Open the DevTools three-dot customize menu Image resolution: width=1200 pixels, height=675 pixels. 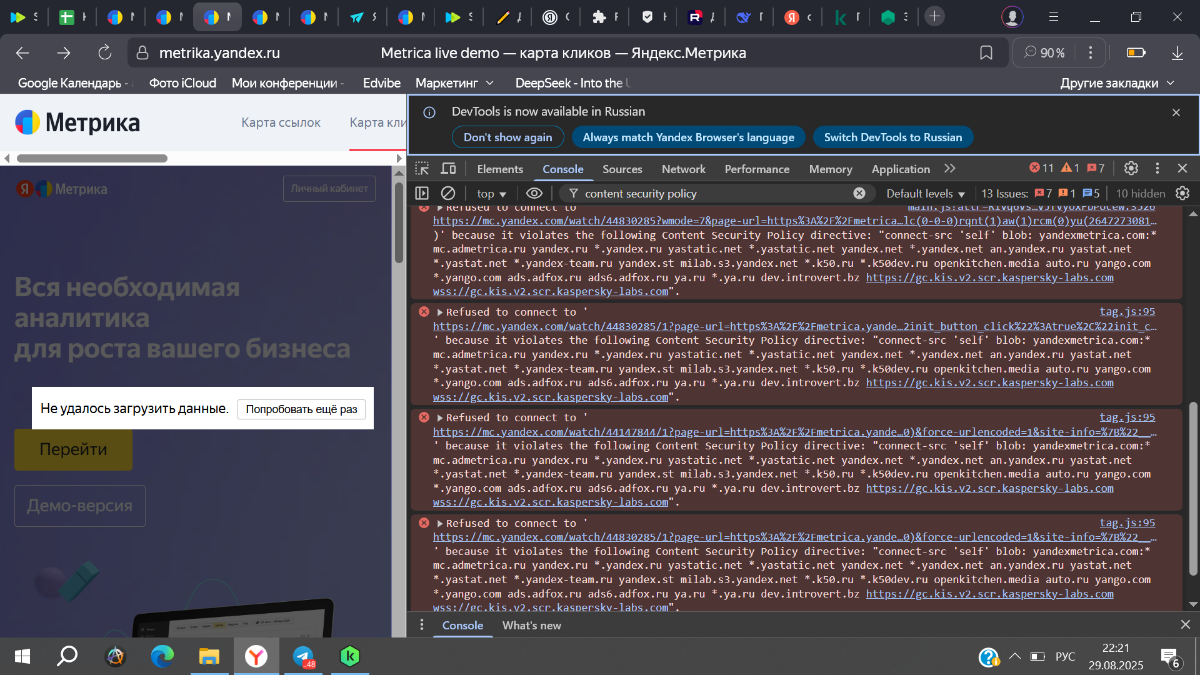point(1158,168)
